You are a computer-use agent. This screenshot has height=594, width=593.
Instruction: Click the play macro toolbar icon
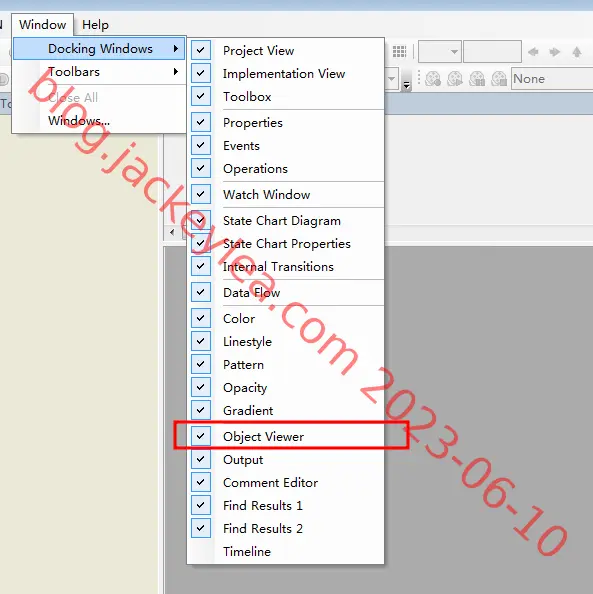[x=455, y=79]
